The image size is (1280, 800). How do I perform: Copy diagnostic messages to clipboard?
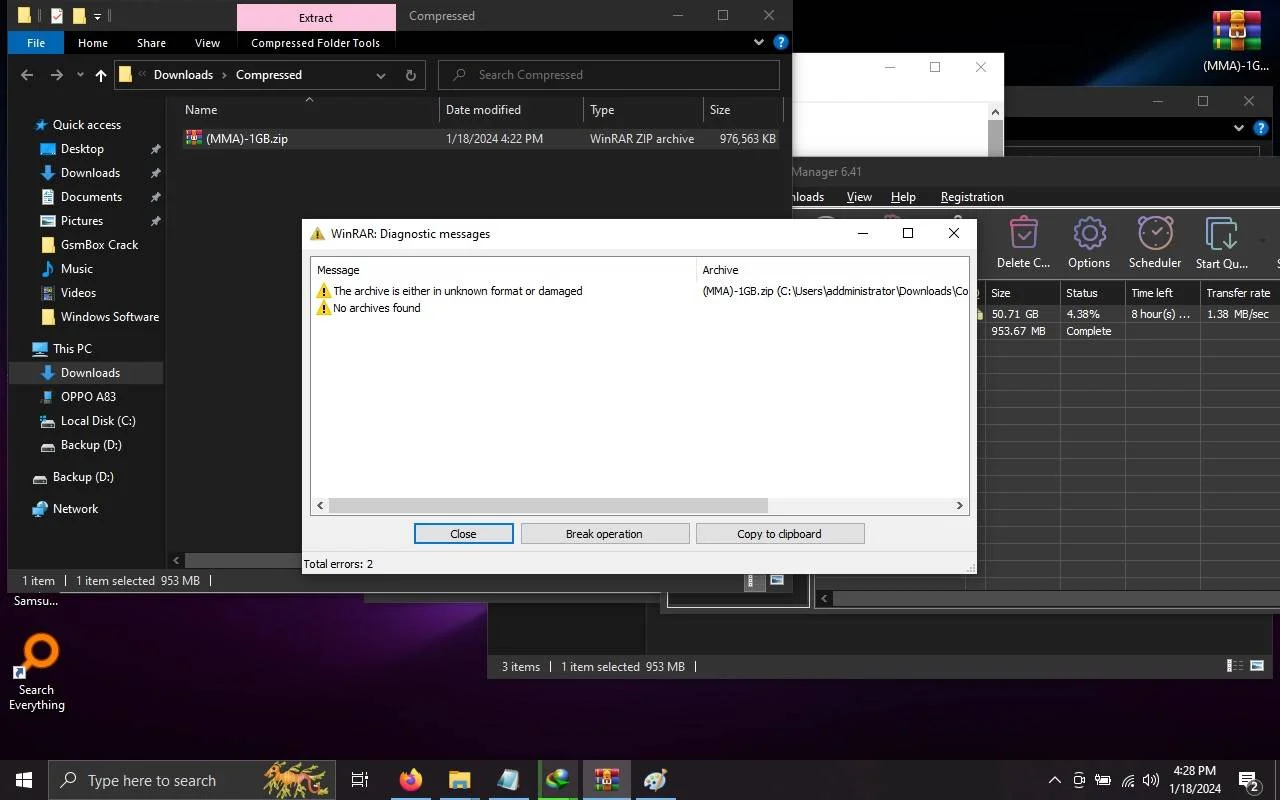coord(780,534)
